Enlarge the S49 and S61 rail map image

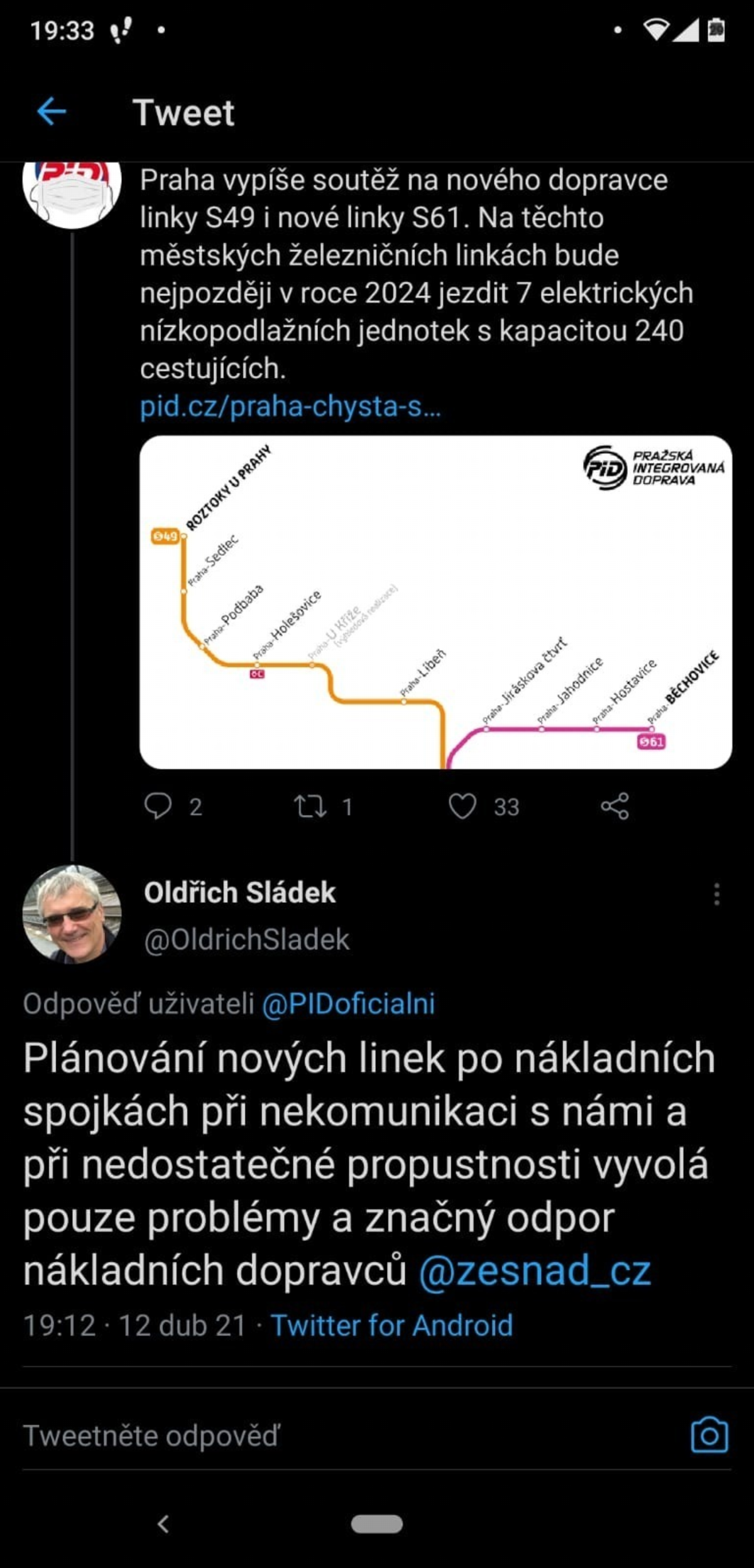pos(435,602)
